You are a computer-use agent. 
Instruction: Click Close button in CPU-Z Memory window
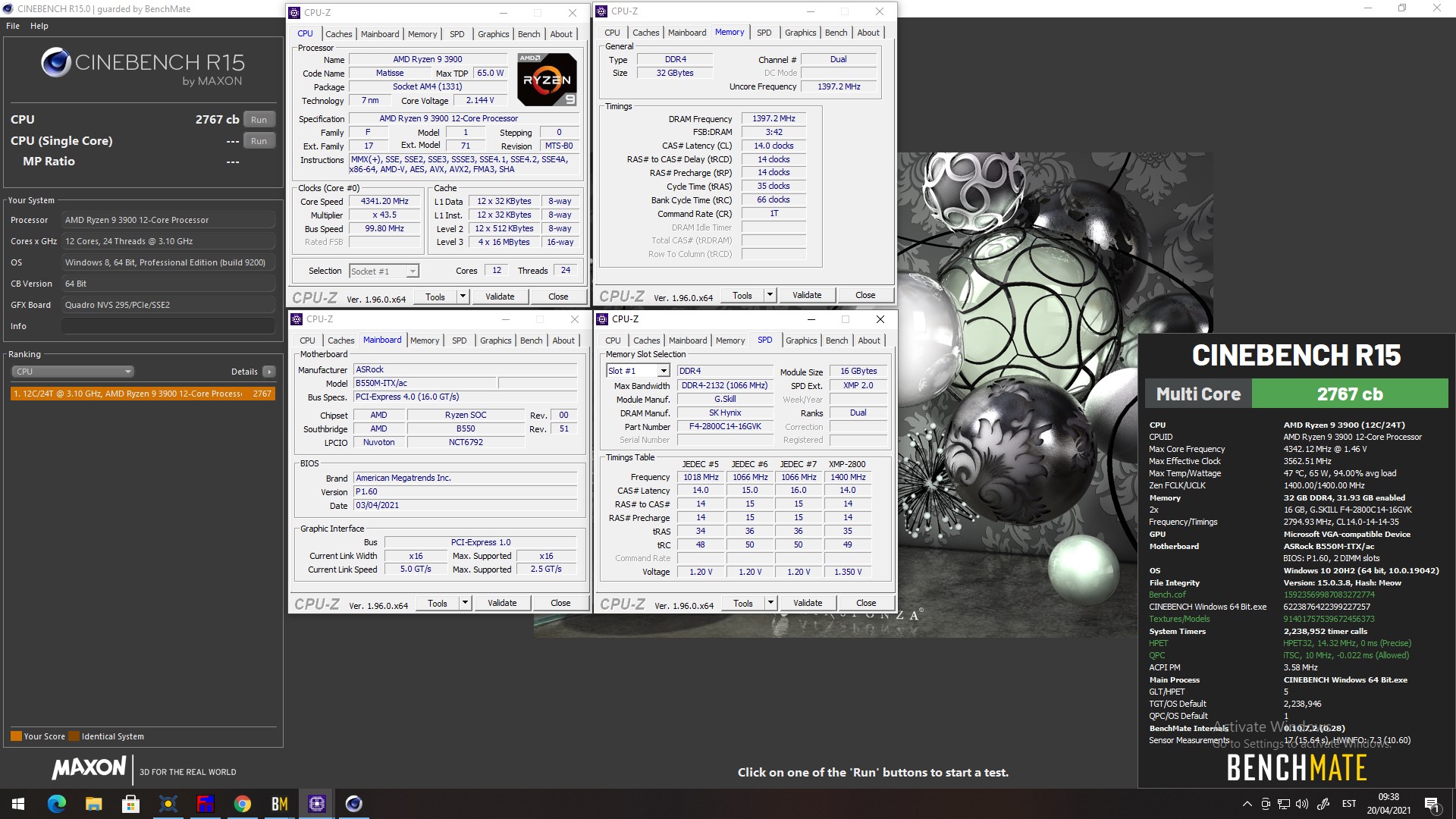pos(865,295)
